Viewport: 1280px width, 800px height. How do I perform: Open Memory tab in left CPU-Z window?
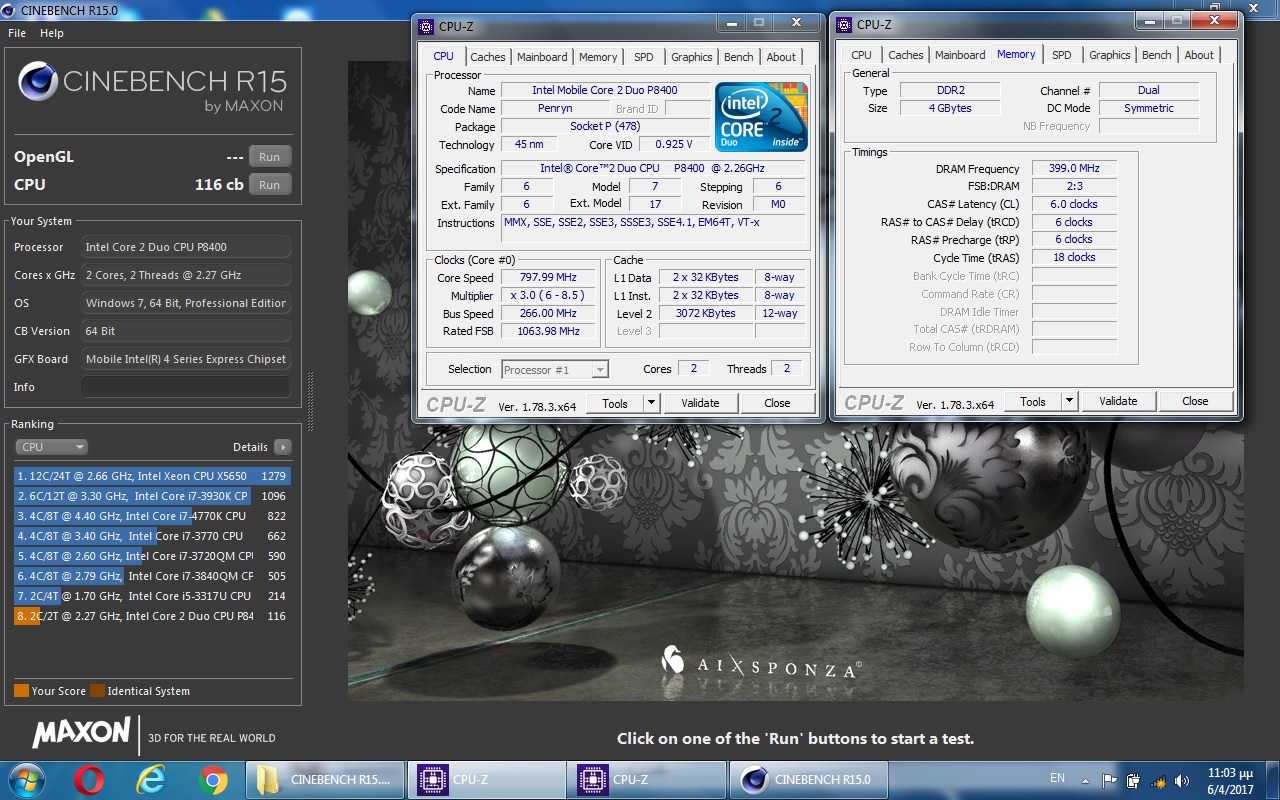[598, 57]
